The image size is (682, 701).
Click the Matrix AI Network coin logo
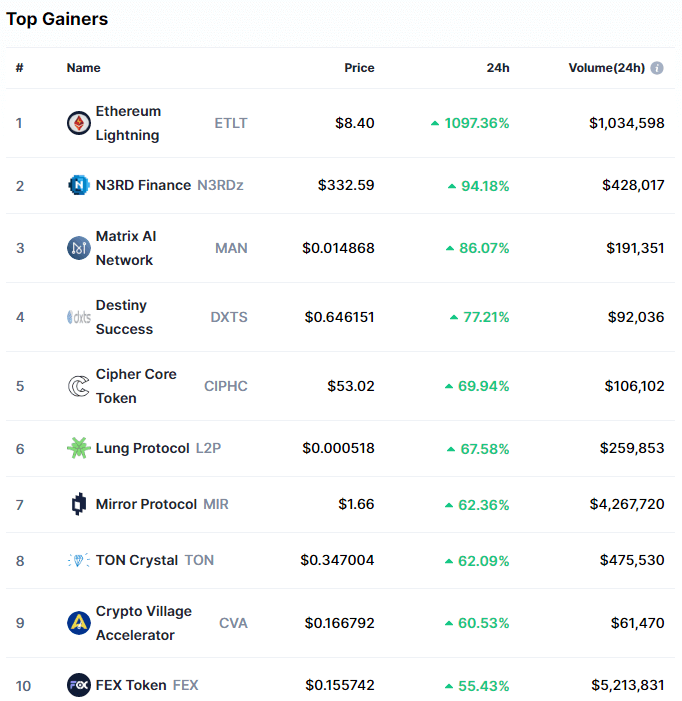[79, 248]
